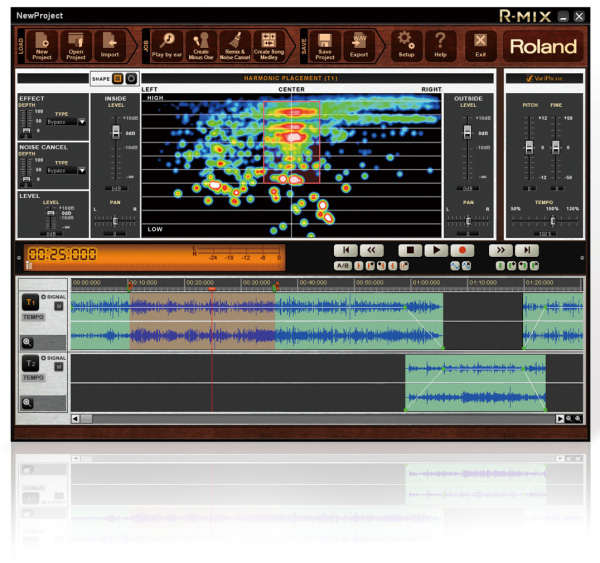Open the NOISE CANCEL type Bypass dropdown
Screen dimensions: 600x563
coord(82,171)
